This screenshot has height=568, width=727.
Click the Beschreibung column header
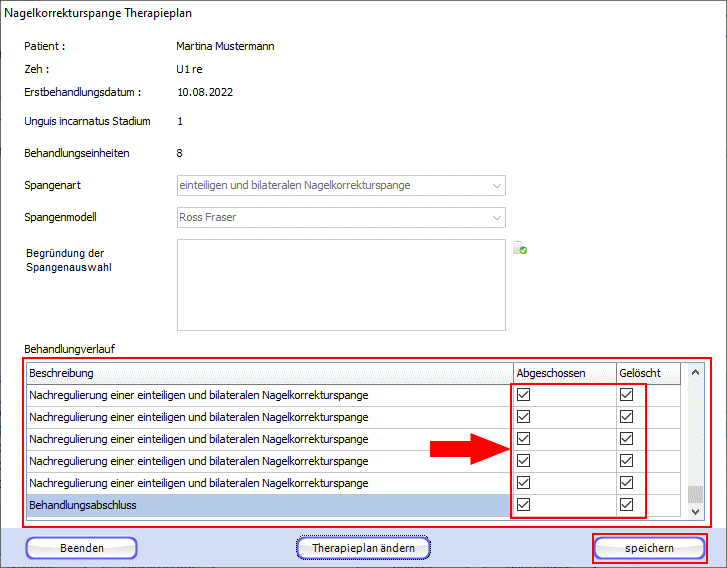pyautogui.click(x=268, y=373)
